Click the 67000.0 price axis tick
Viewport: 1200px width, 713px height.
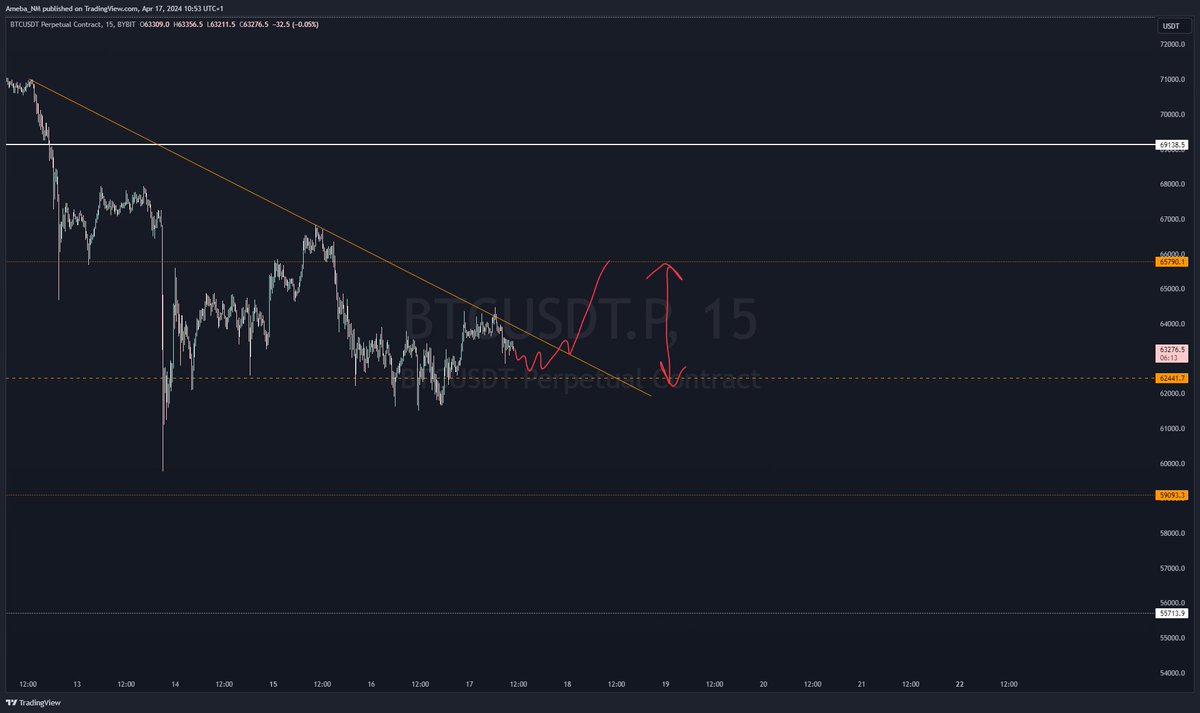1172,219
